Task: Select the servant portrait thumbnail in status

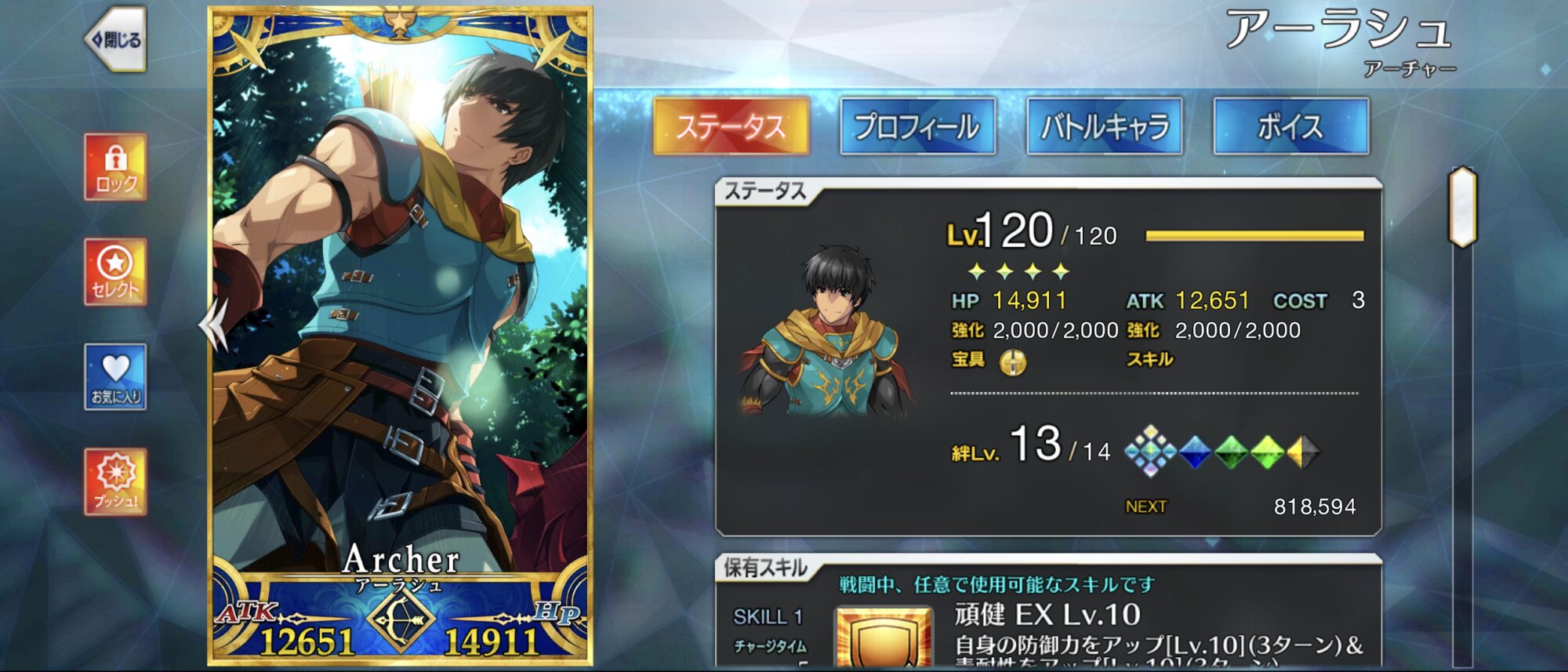Action: pyautogui.click(x=829, y=332)
